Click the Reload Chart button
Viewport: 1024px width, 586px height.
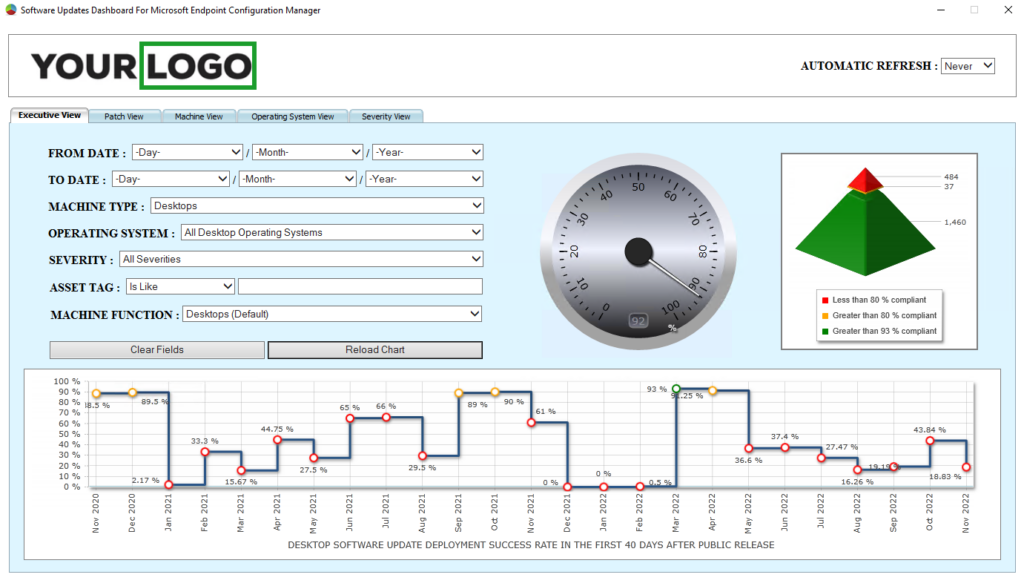(374, 350)
